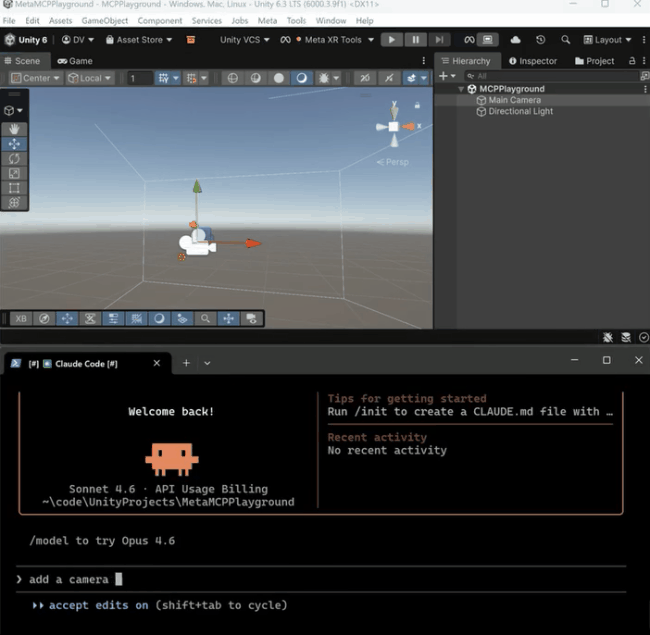Collapse the MCPPlayground scene tree

click(x=461, y=89)
